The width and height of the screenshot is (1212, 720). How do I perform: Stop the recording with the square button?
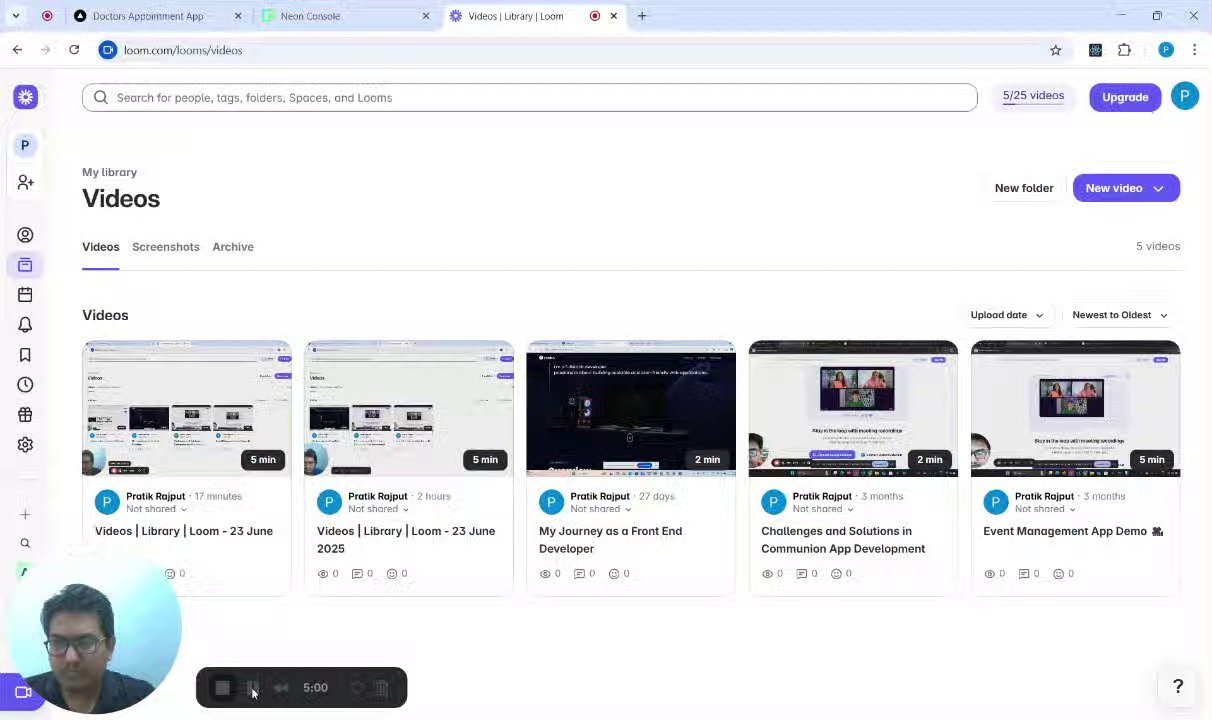[222, 688]
